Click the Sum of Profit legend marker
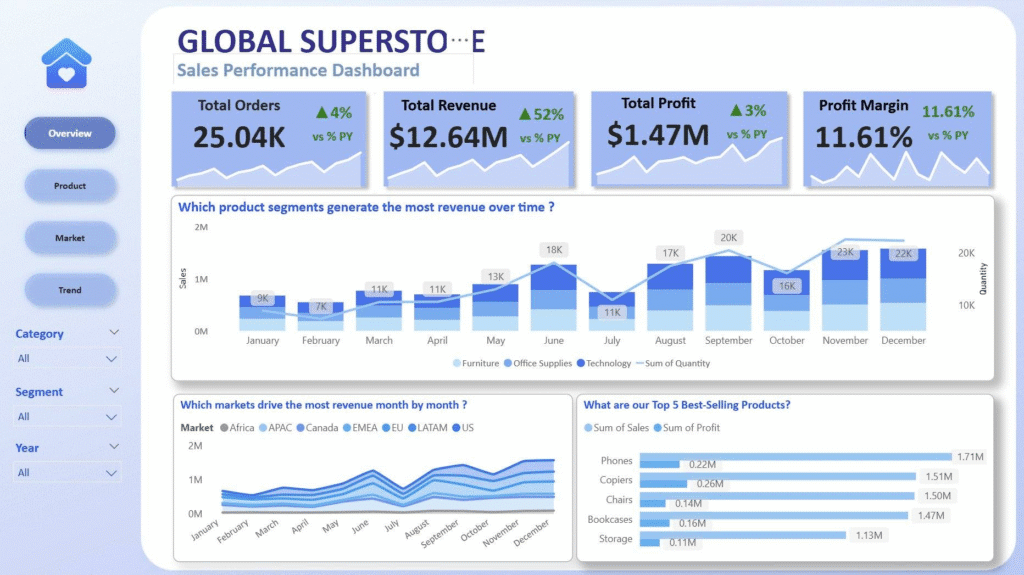The height and width of the screenshot is (575, 1024). (658, 428)
